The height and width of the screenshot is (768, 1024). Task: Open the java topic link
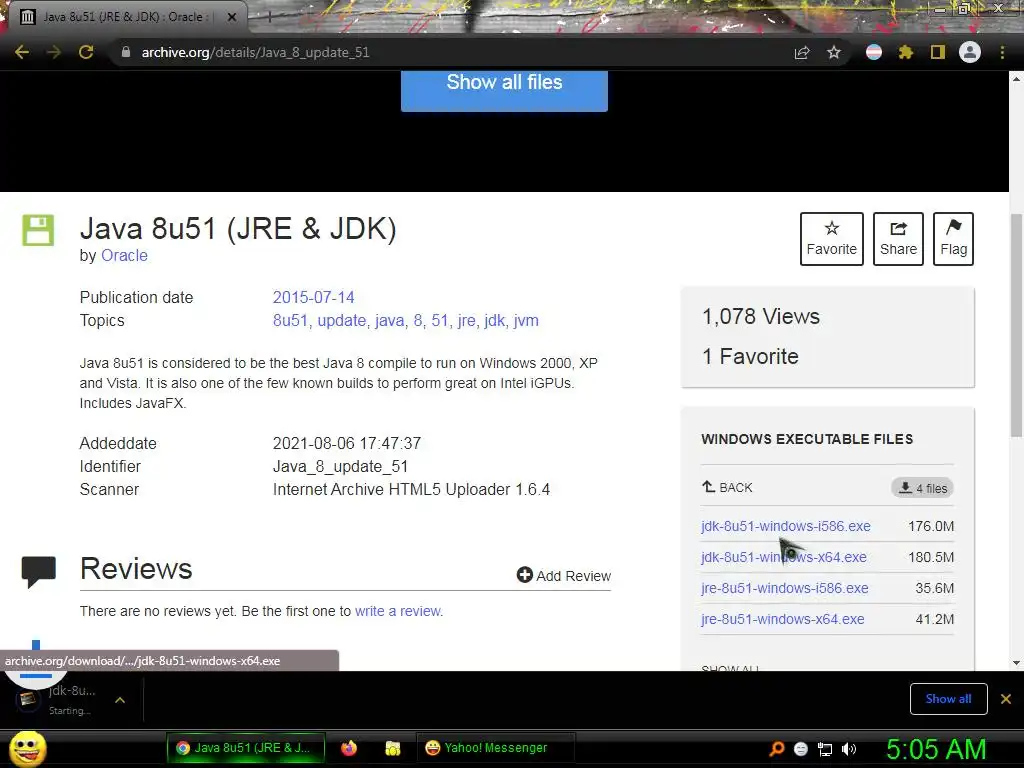click(389, 321)
